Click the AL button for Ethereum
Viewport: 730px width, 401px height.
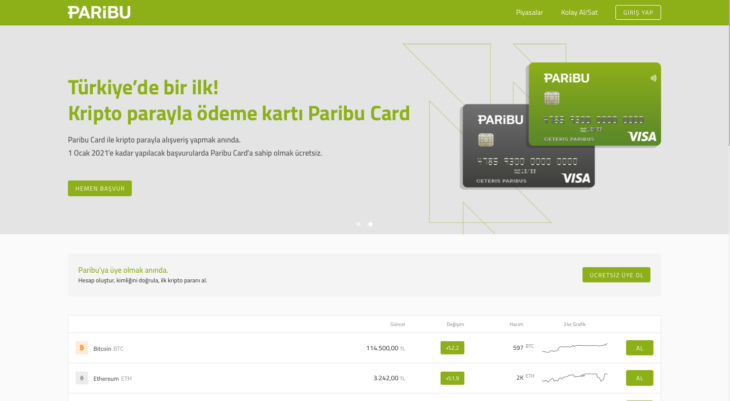pos(639,378)
